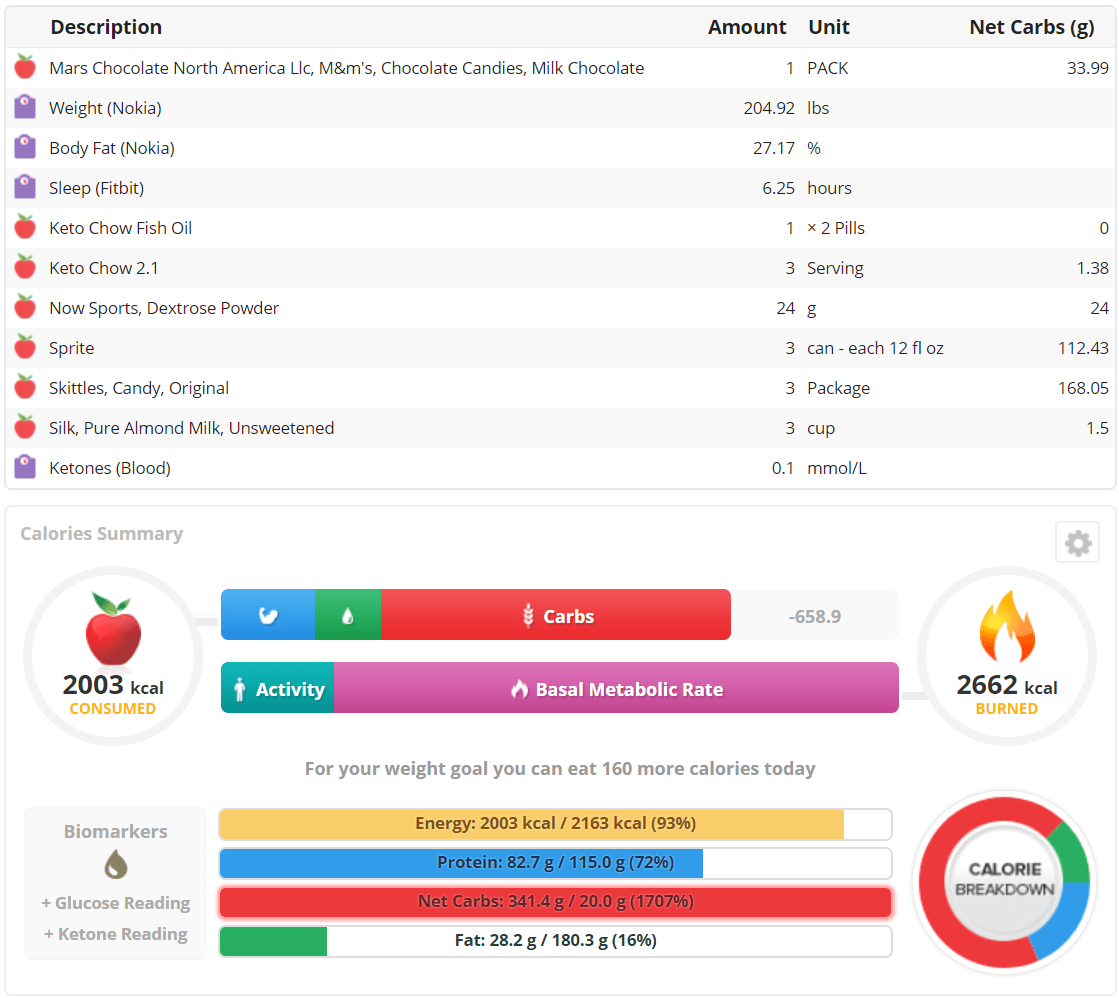Click the 2662 kcal burned figure
This screenshot has height=998, width=1119.
[x=1007, y=685]
